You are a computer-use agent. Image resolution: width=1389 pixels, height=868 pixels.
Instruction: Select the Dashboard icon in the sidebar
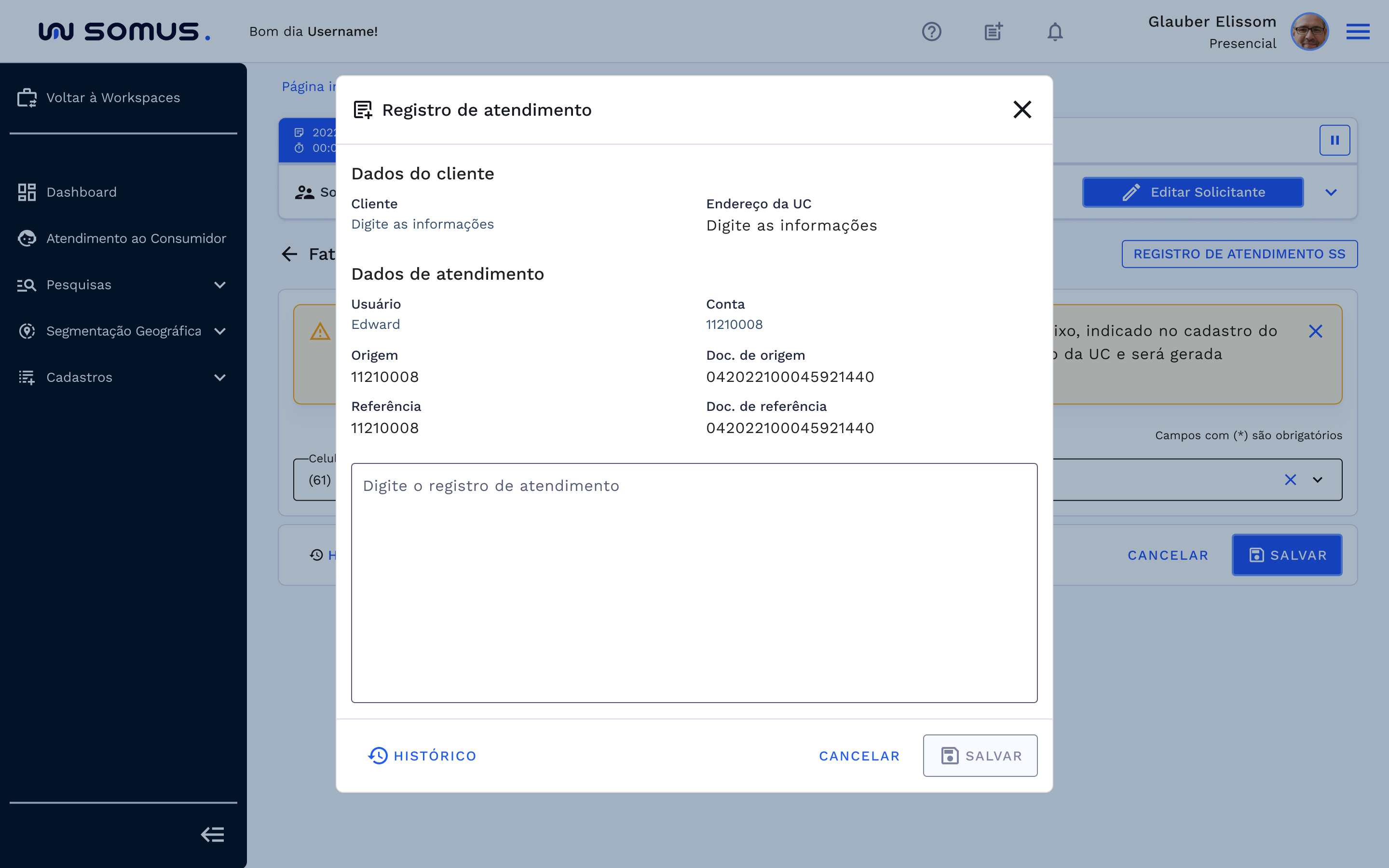(x=27, y=192)
